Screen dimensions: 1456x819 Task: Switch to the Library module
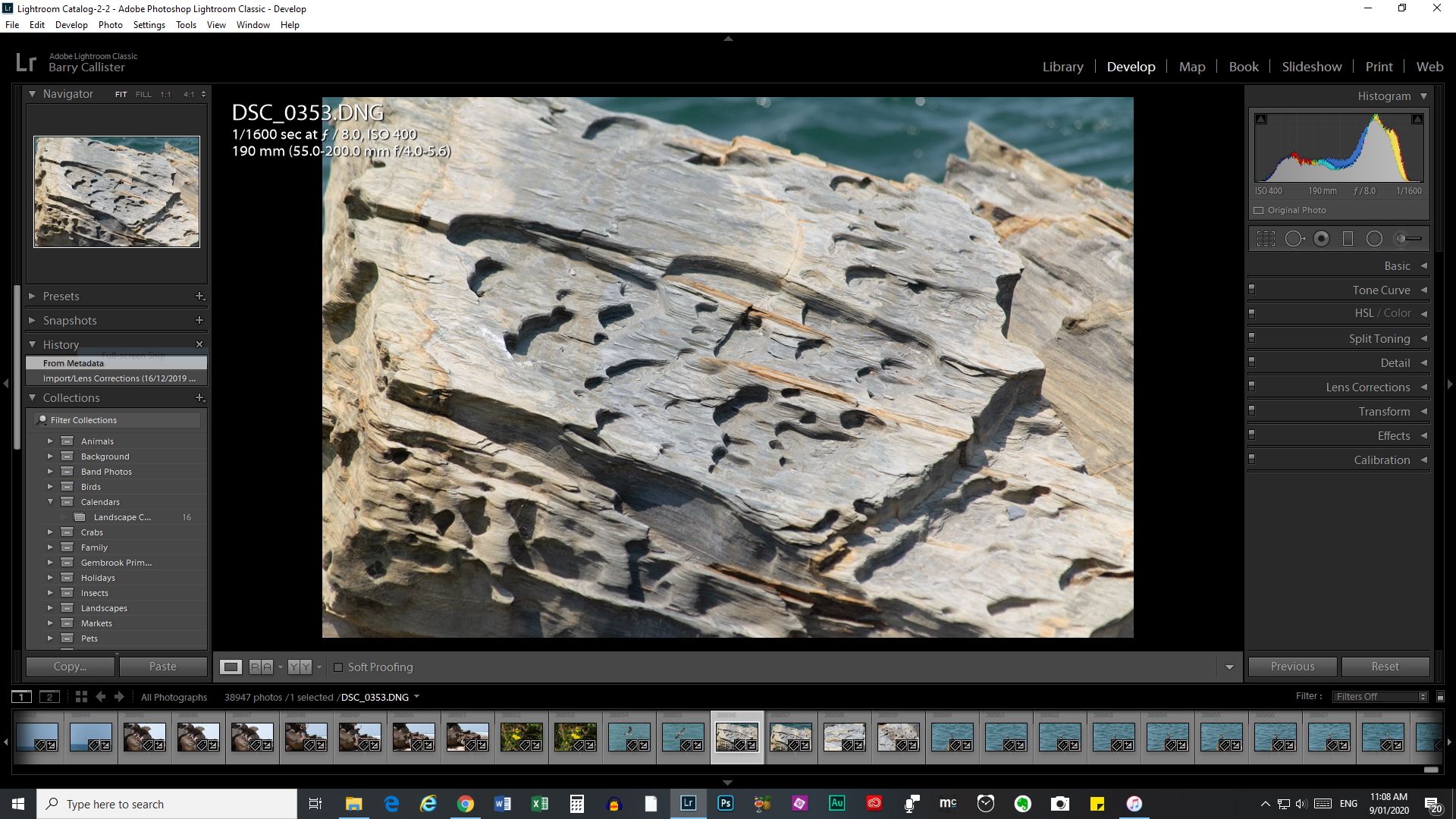pyautogui.click(x=1062, y=67)
